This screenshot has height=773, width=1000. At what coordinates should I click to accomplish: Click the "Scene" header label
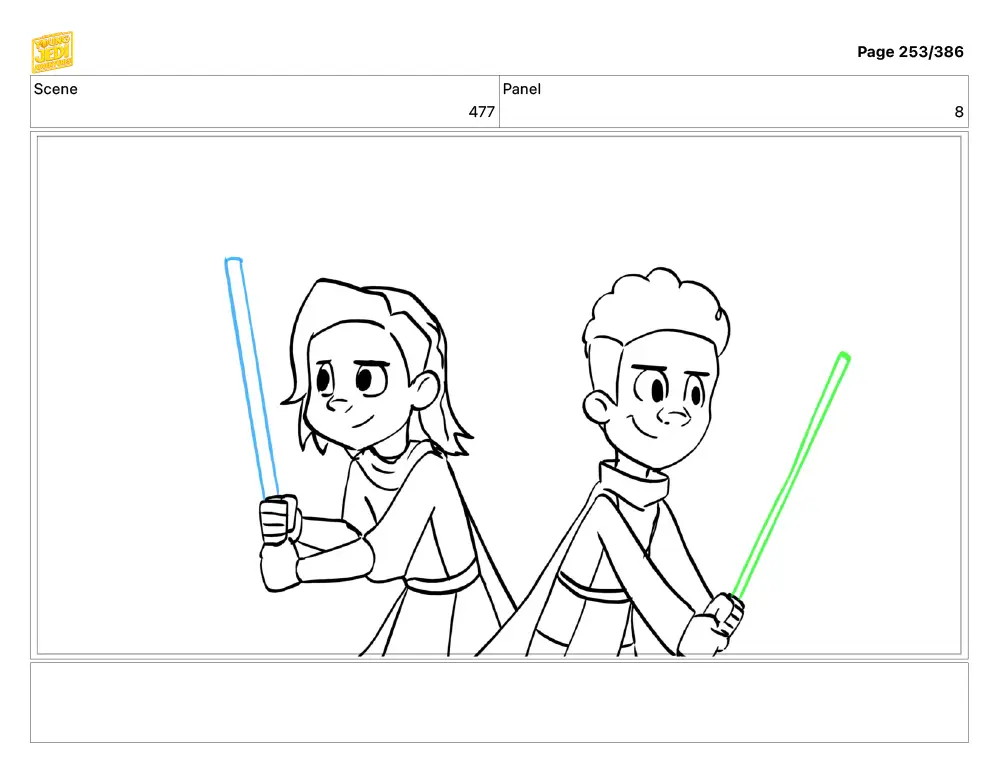(55, 89)
